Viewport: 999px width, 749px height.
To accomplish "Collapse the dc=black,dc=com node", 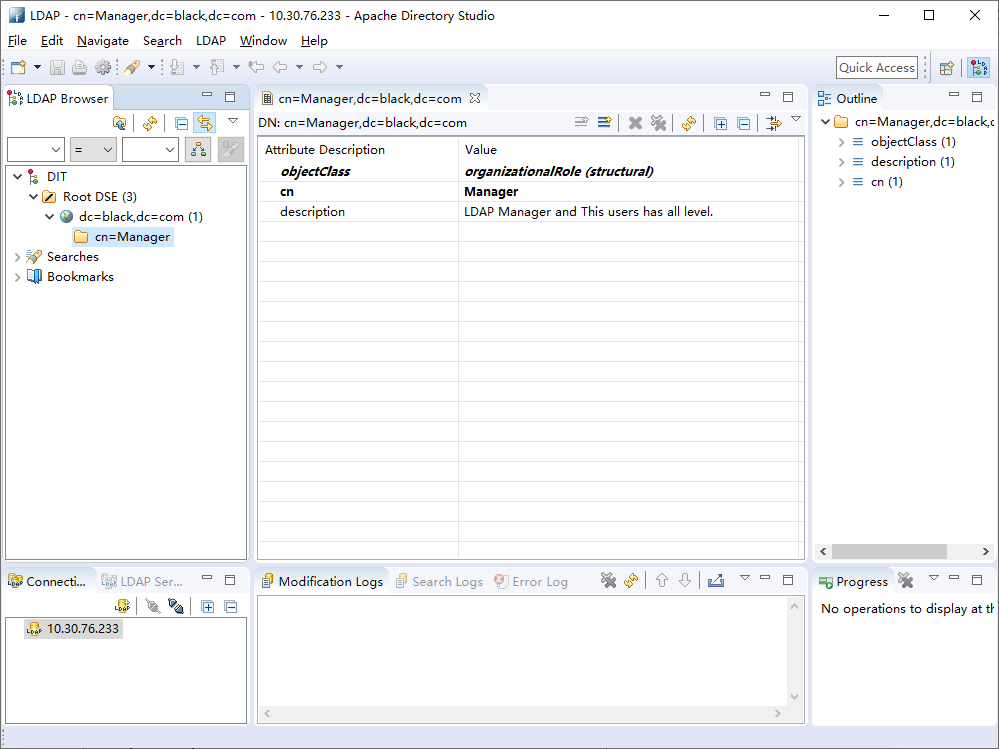I will 50,217.
